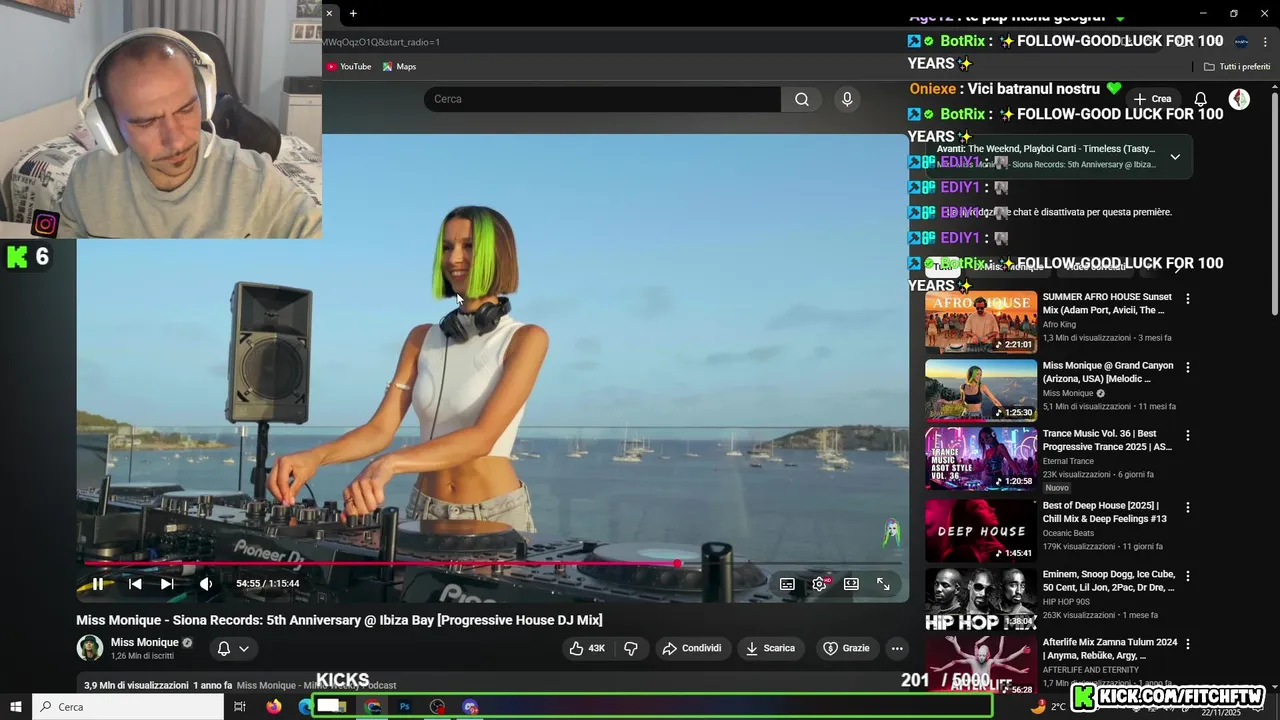
Task: Skip to the next video
Action: coord(167,584)
